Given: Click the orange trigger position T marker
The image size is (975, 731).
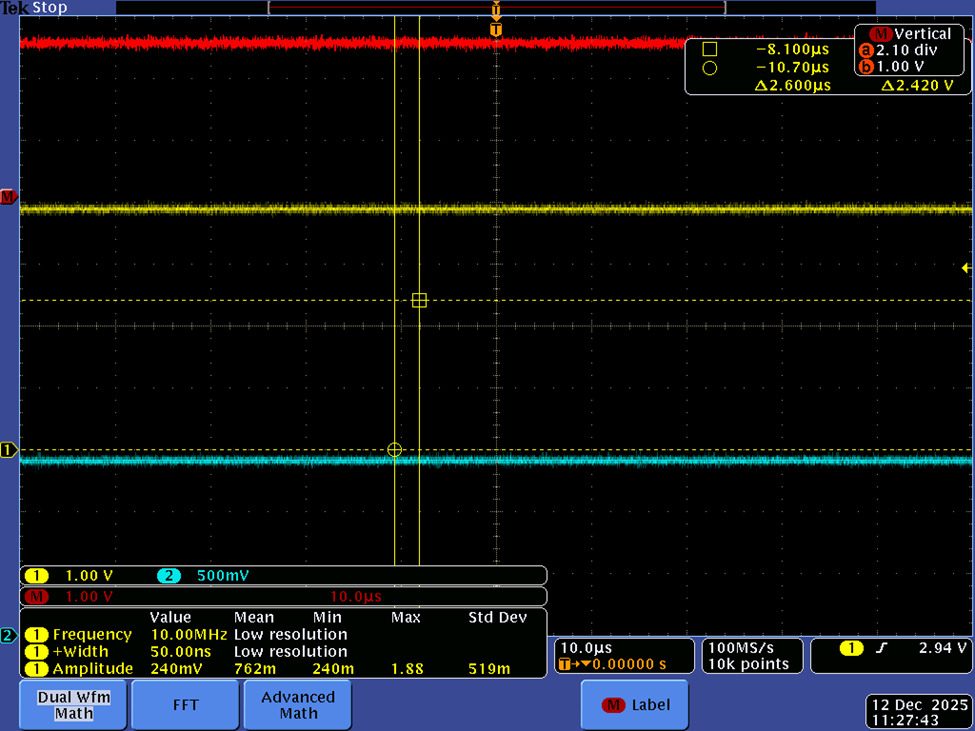Looking at the screenshot, I should click(496, 30).
